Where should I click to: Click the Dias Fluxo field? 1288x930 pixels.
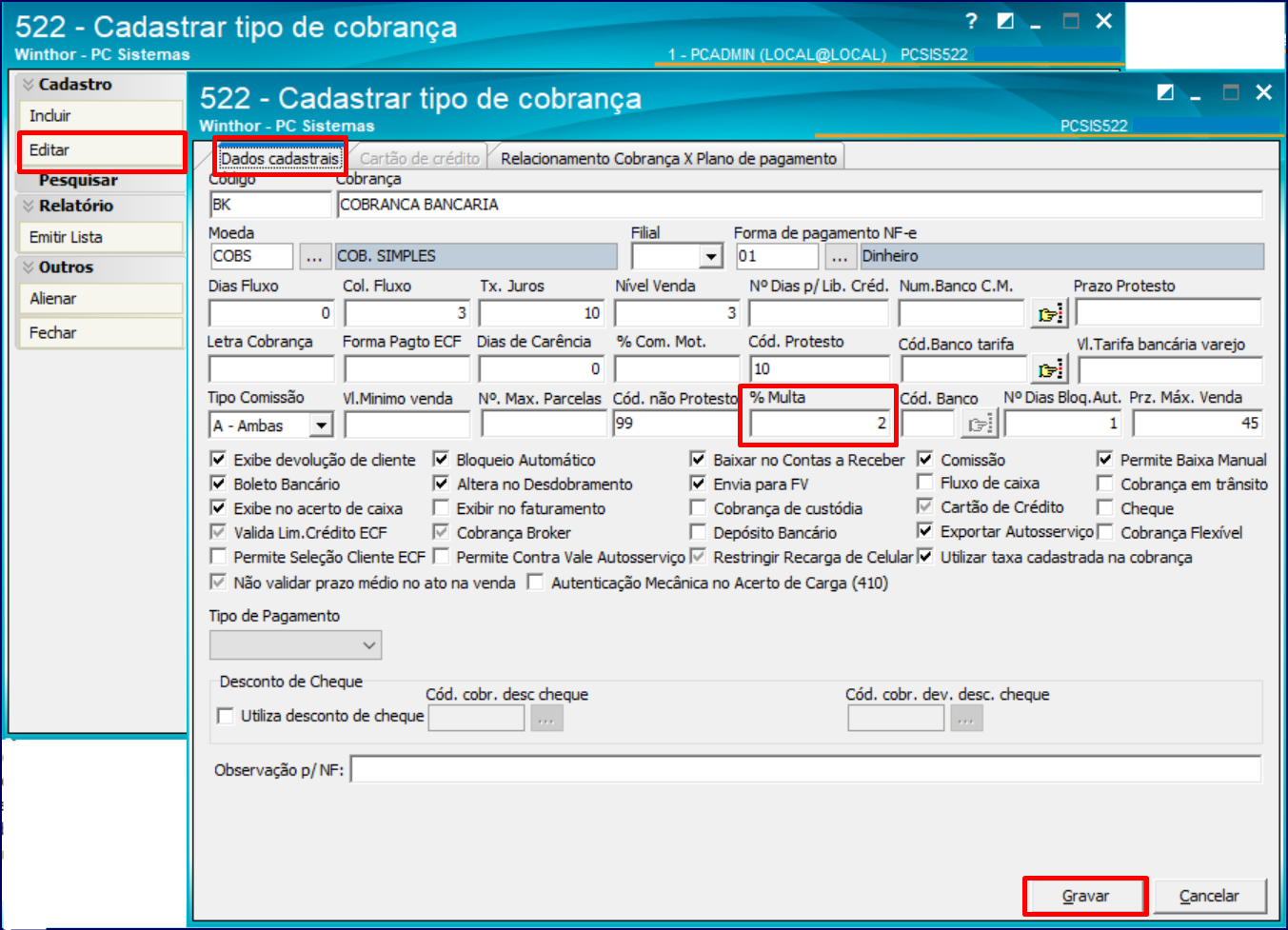click(x=271, y=313)
